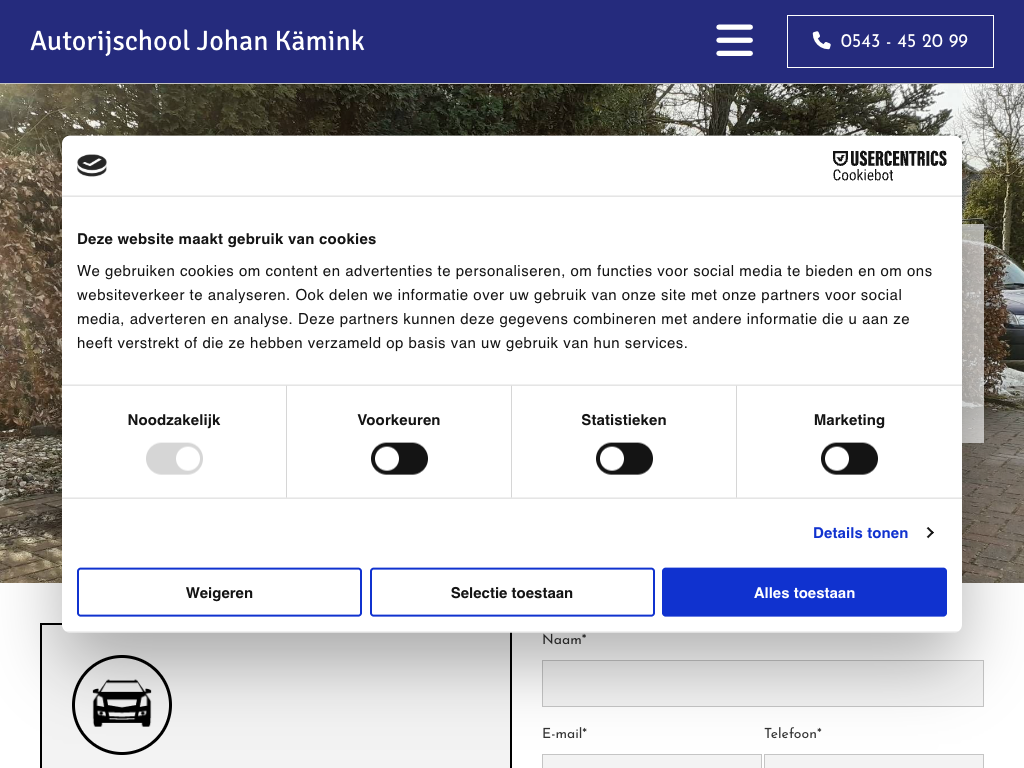
Task: Focus the Naam input field
Action: [762, 683]
